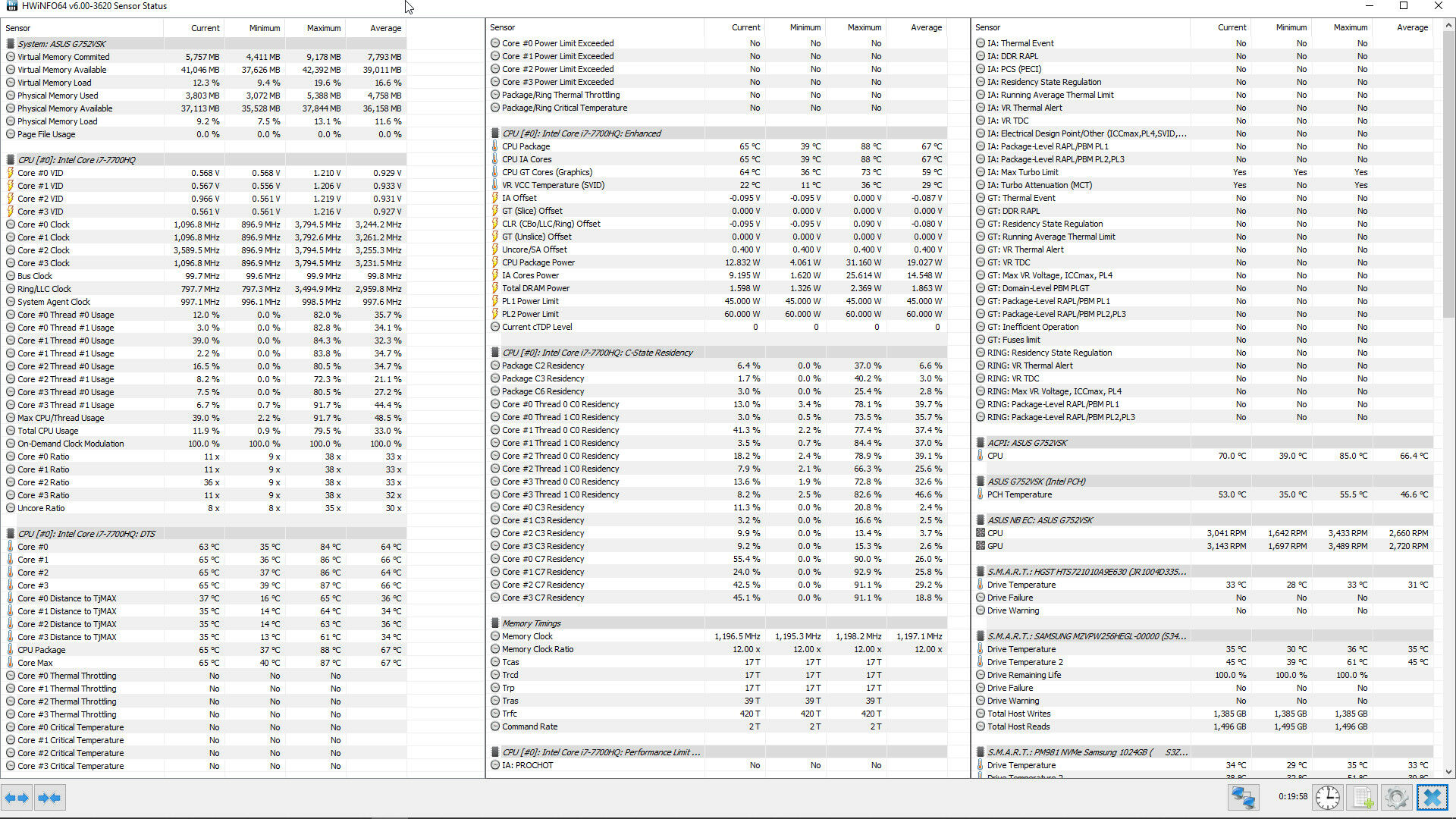Select the S.M.A.R.T. HGST drive header

(1203, 572)
